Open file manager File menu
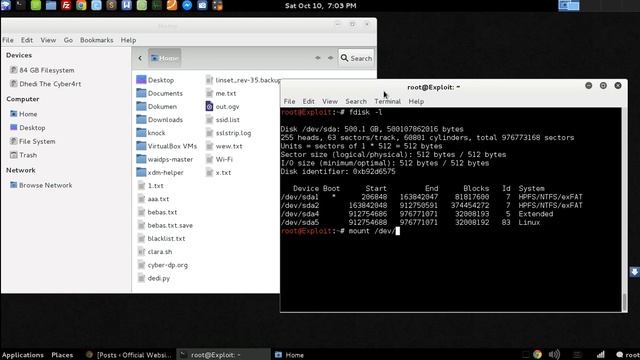Image resolution: width=640 pixels, height=360 pixels. [x=8, y=40]
